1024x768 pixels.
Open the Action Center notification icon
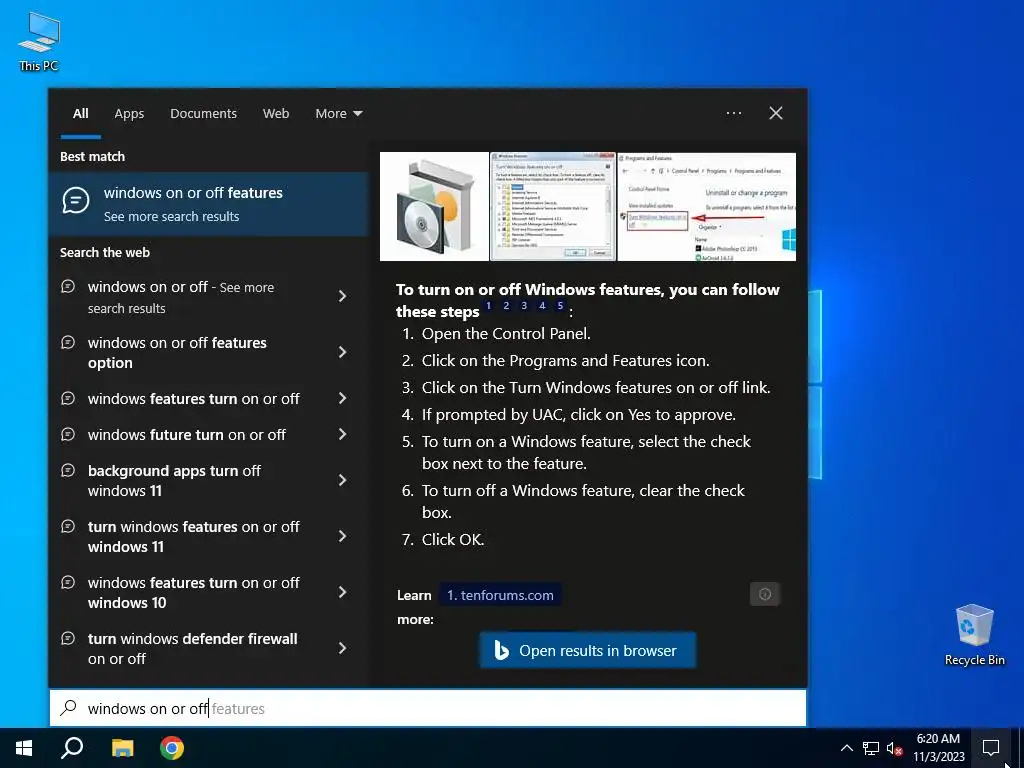(x=991, y=748)
